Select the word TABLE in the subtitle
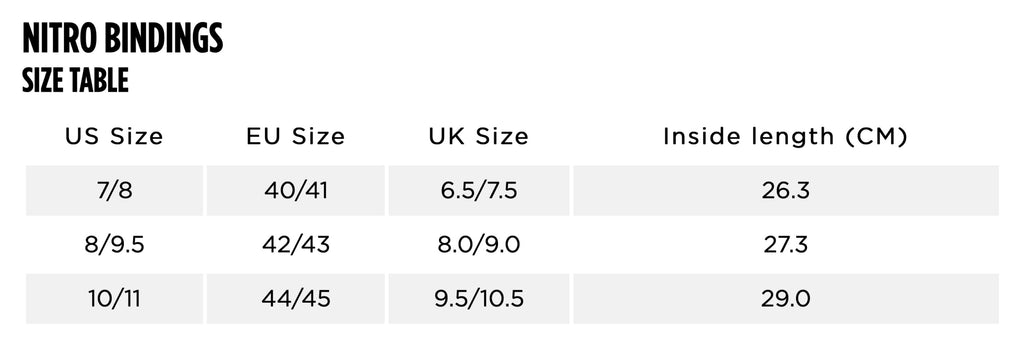 coord(99,81)
